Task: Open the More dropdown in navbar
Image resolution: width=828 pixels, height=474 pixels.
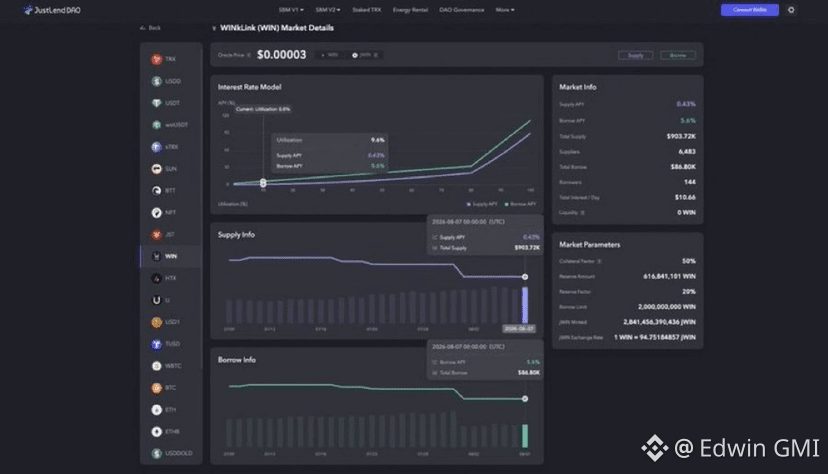Action: (x=505, y=10)
